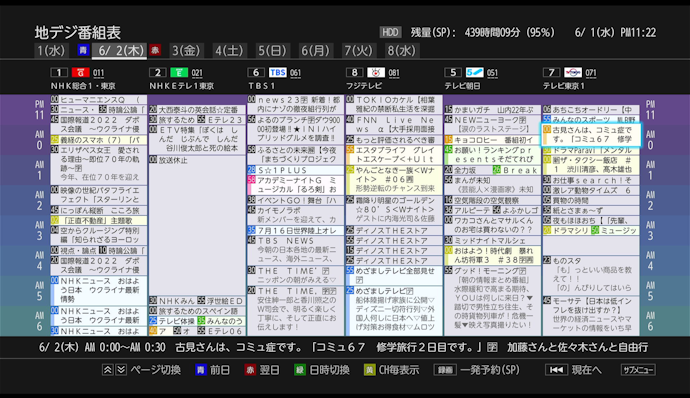Select the highlighted 古見さんは、コミュ症です program

point(591,134)
